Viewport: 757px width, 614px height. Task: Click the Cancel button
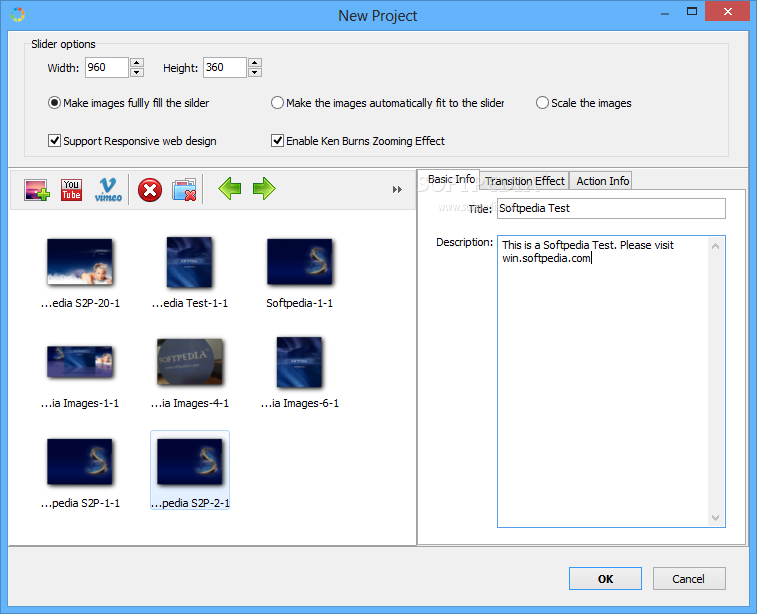tap(689, 578)
